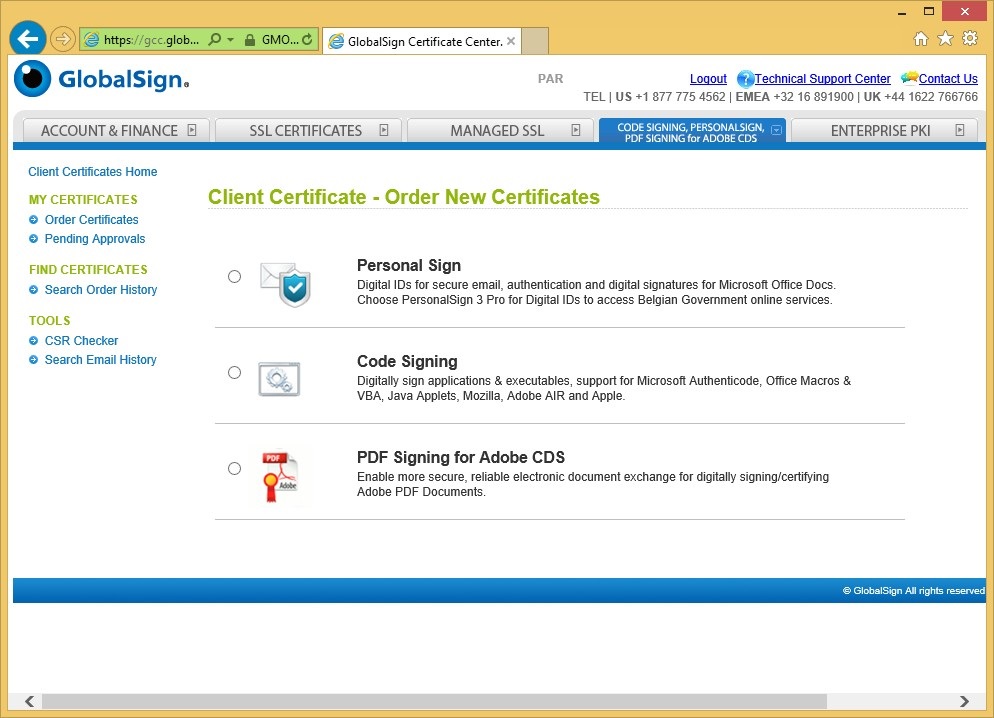This screenshot has width=994, height=718.
Task: Click the IE page icon in address bar
Action: (x=92, y=40)
